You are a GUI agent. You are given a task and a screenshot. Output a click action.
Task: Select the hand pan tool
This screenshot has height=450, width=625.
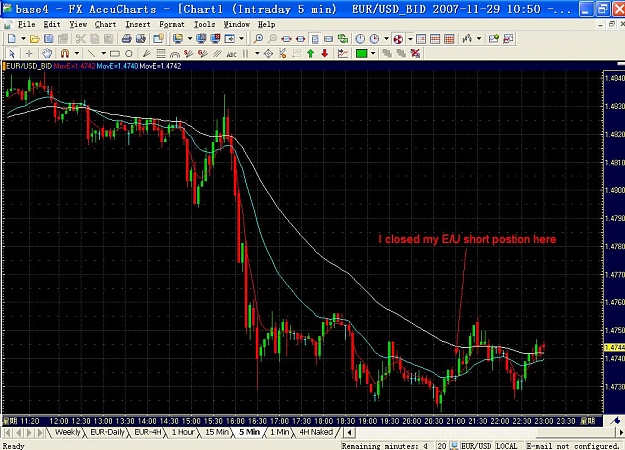[x=47, y=53]
